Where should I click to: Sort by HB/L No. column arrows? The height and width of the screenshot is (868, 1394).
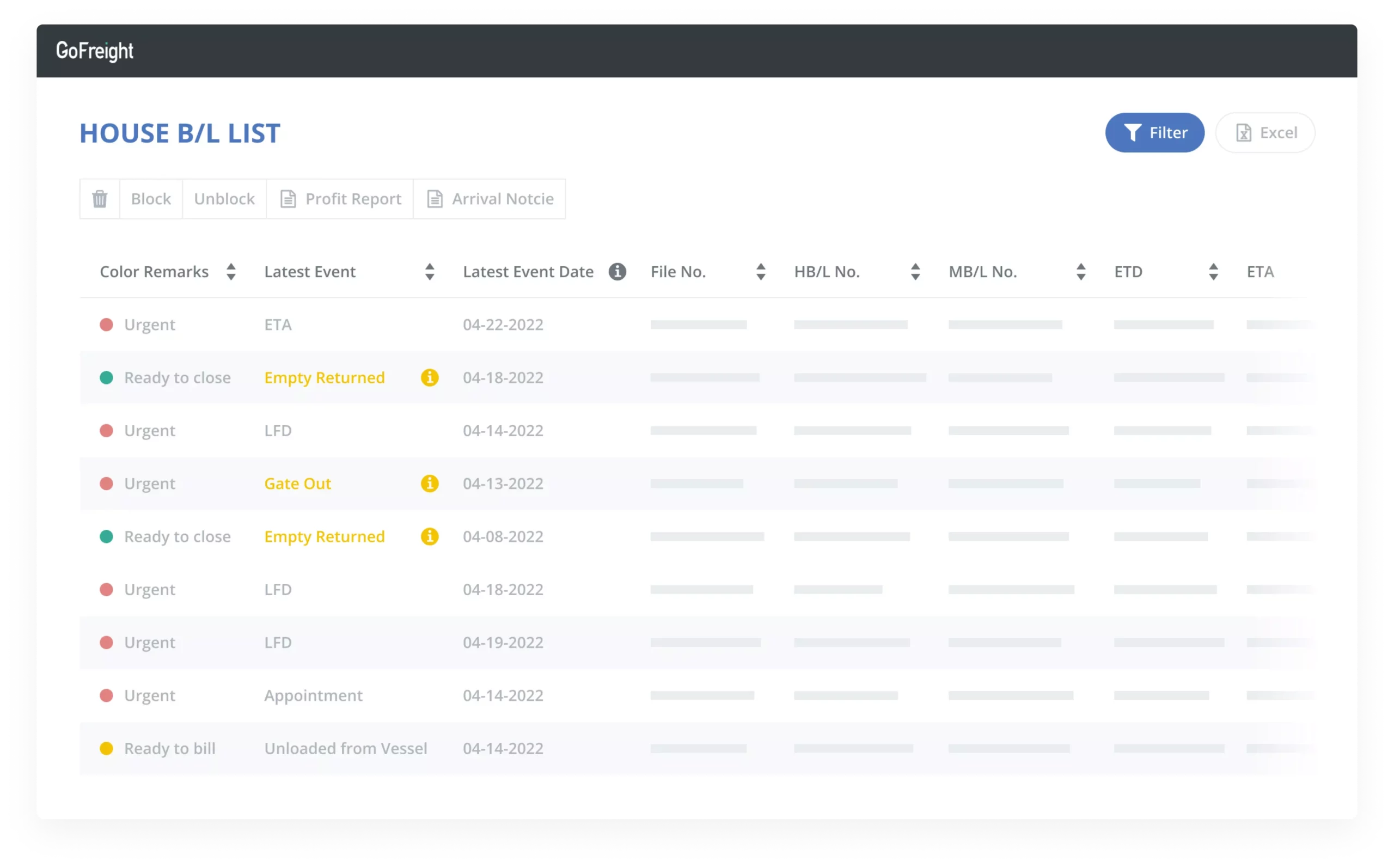click(x=915, y=272)
